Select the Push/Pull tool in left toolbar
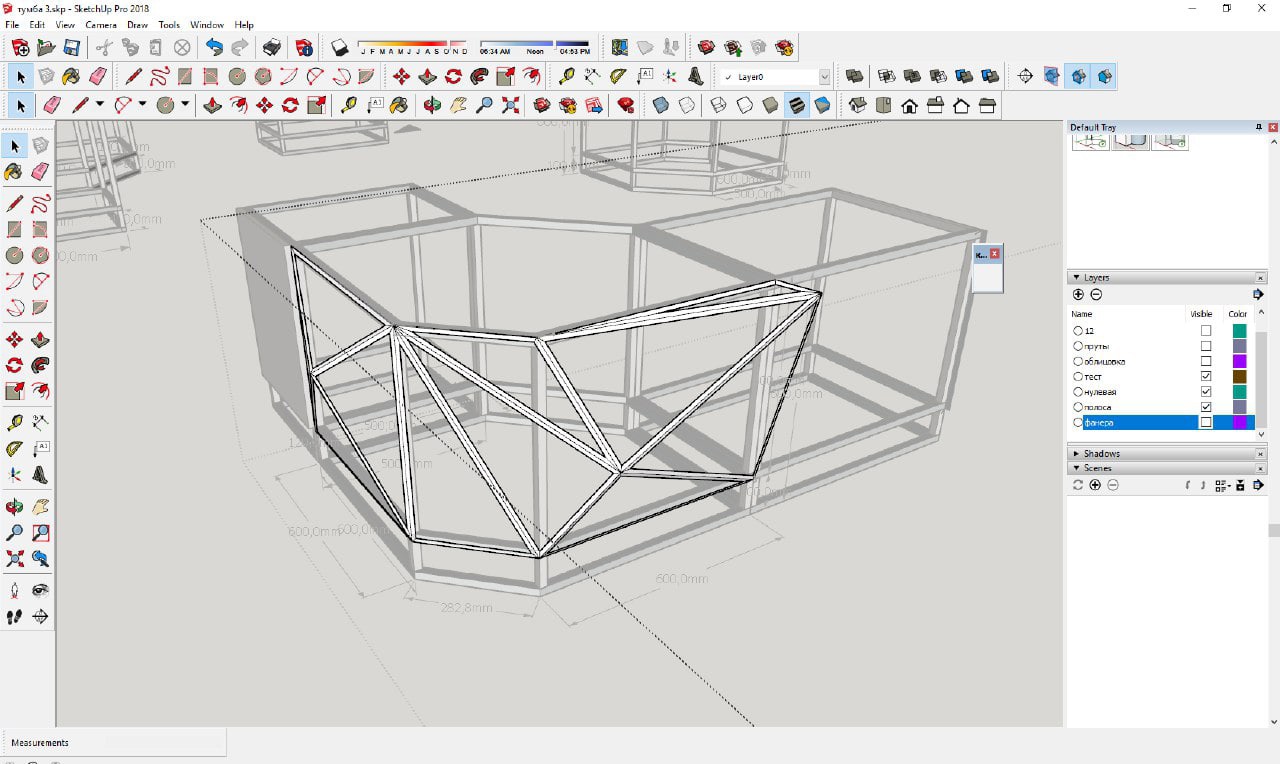The width and height of the screenshot is (1280, 764). coord(40,340)
